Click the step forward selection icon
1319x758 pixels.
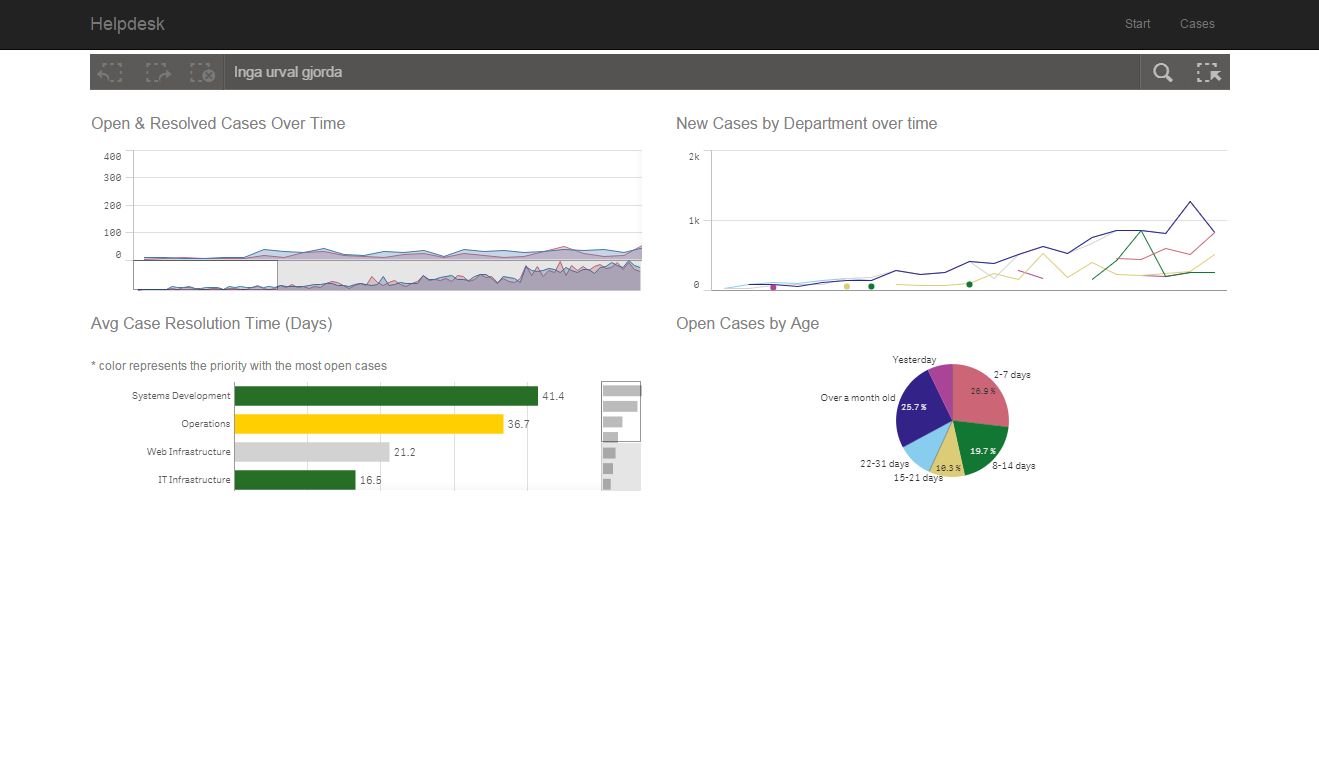click(157, 72)
